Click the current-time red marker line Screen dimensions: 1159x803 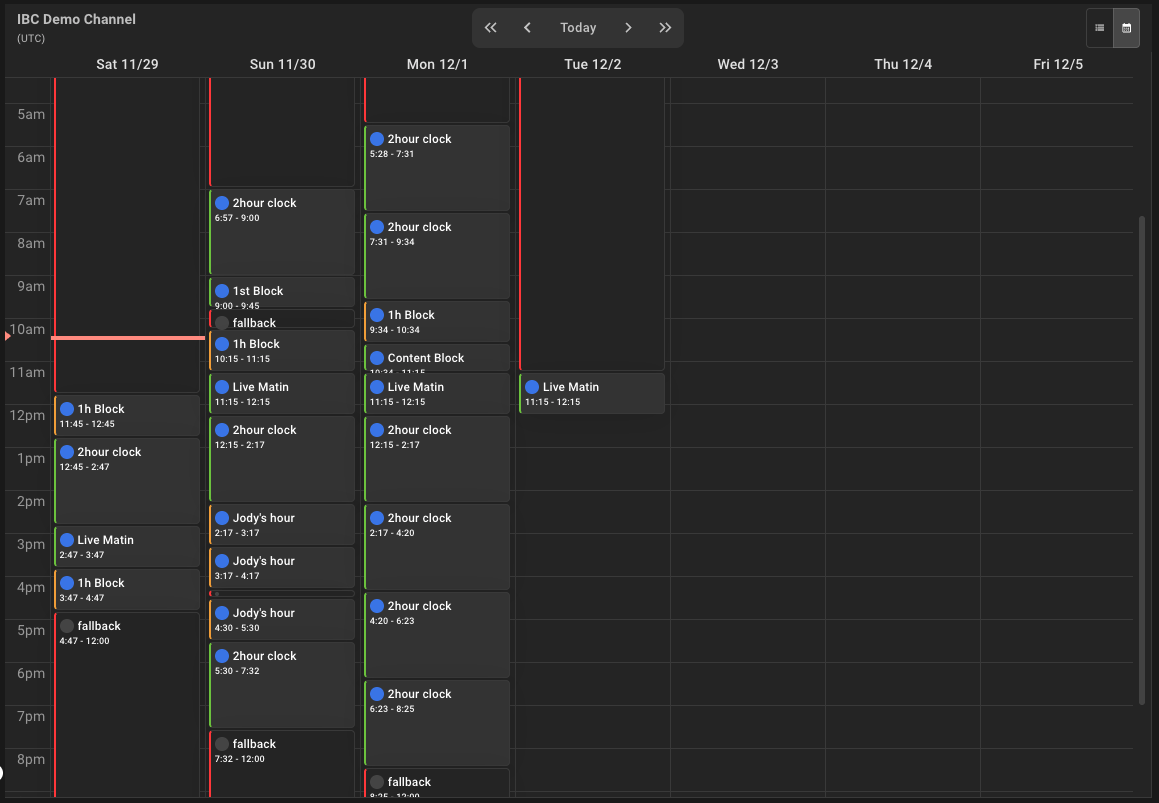(128, 338)
